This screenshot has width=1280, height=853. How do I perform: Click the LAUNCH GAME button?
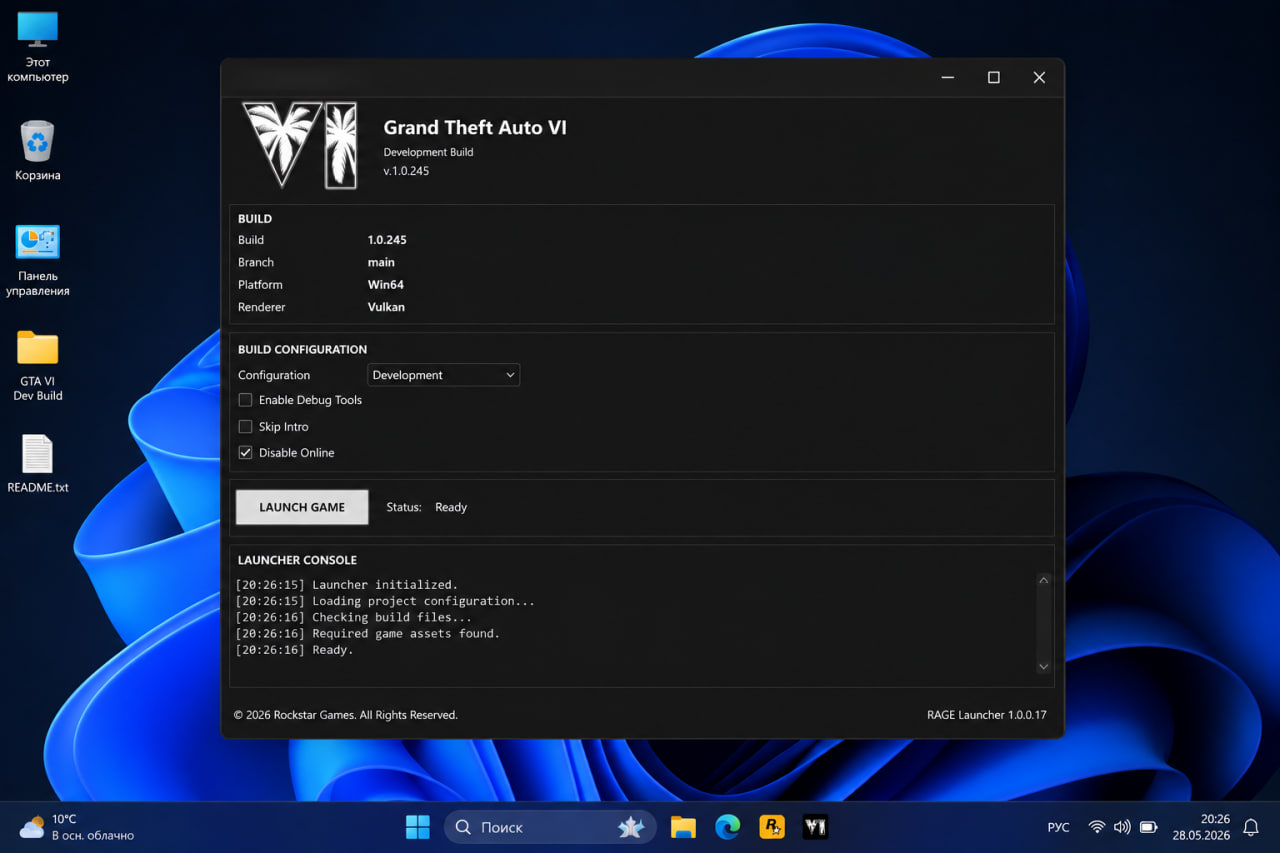point(302,507)
